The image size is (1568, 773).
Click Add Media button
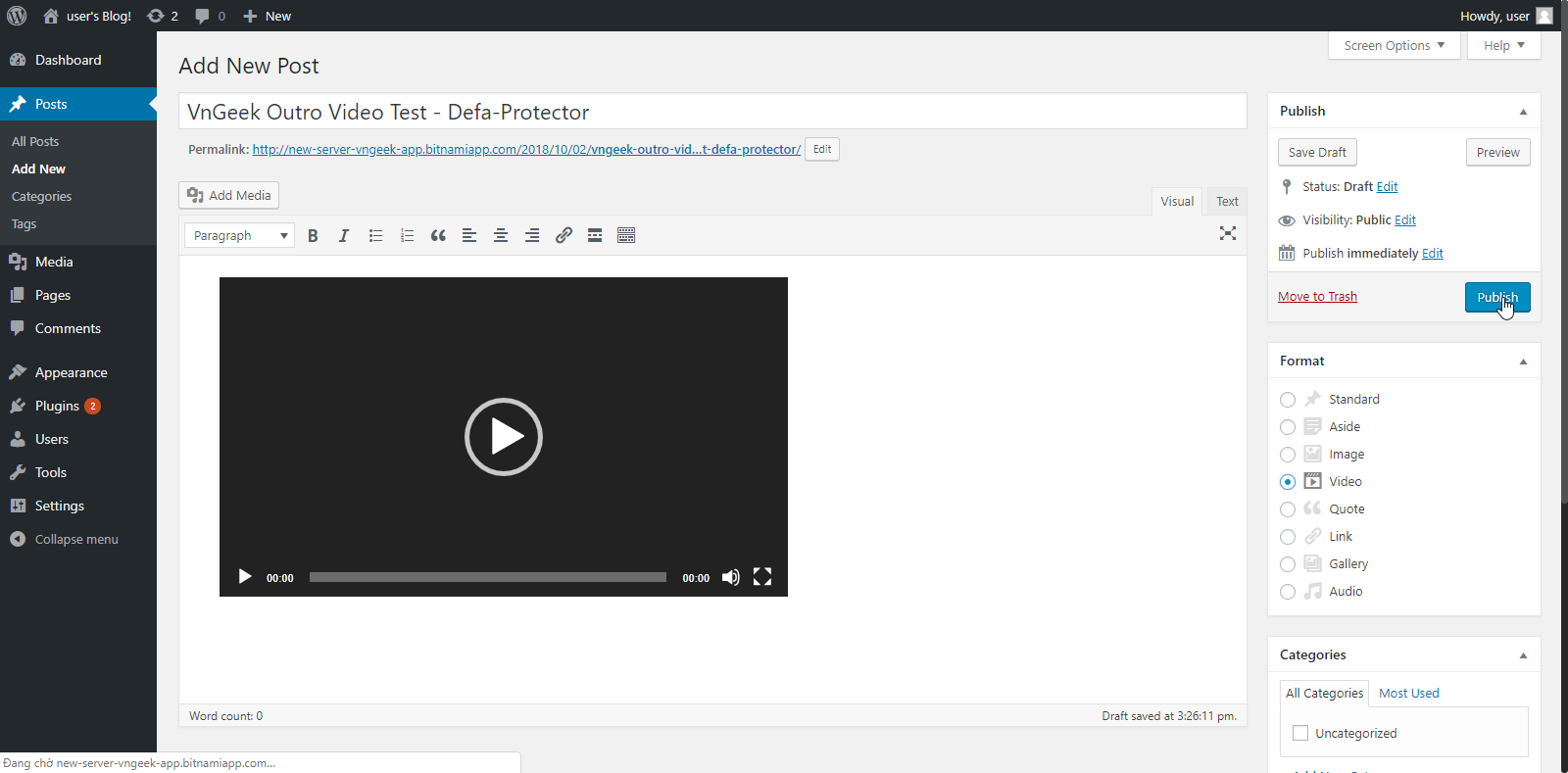coord(228,195)
